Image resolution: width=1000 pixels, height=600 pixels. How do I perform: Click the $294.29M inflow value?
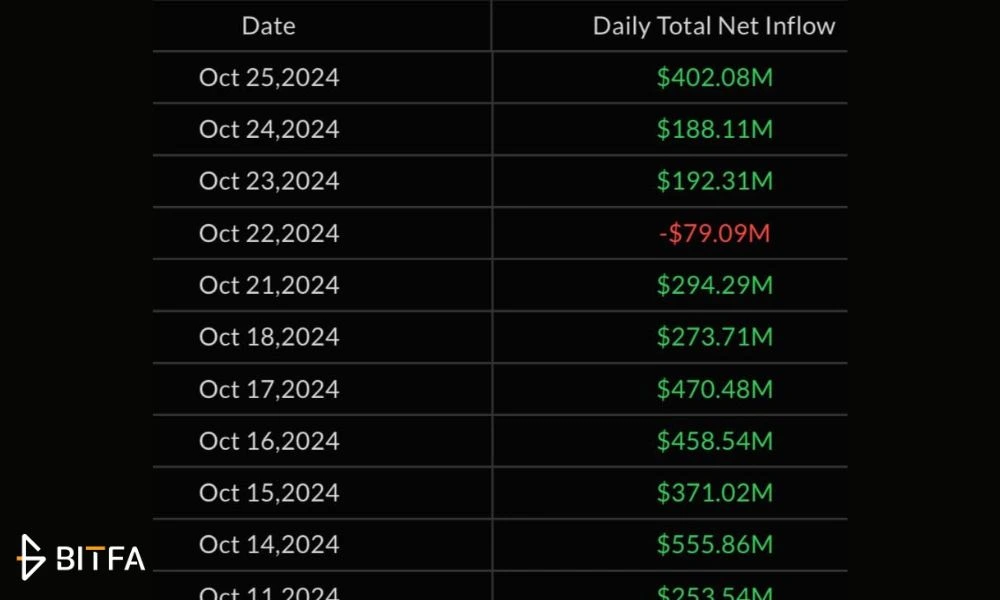[x=714, y=285]
